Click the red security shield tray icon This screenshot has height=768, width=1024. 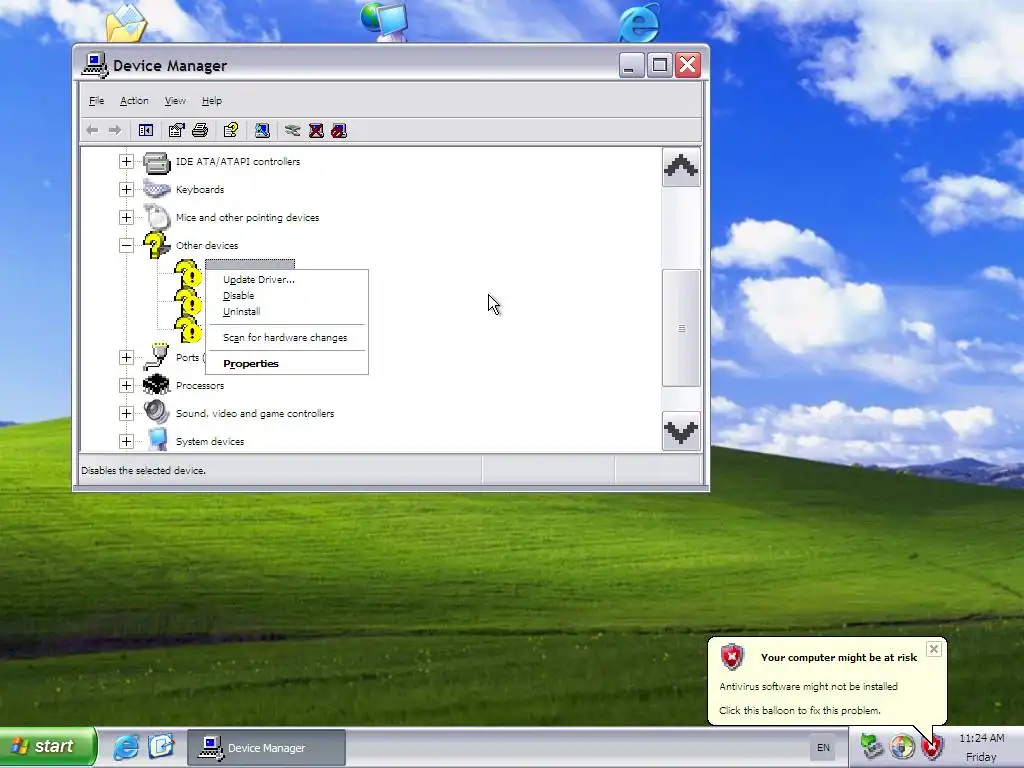coord(933,746)
